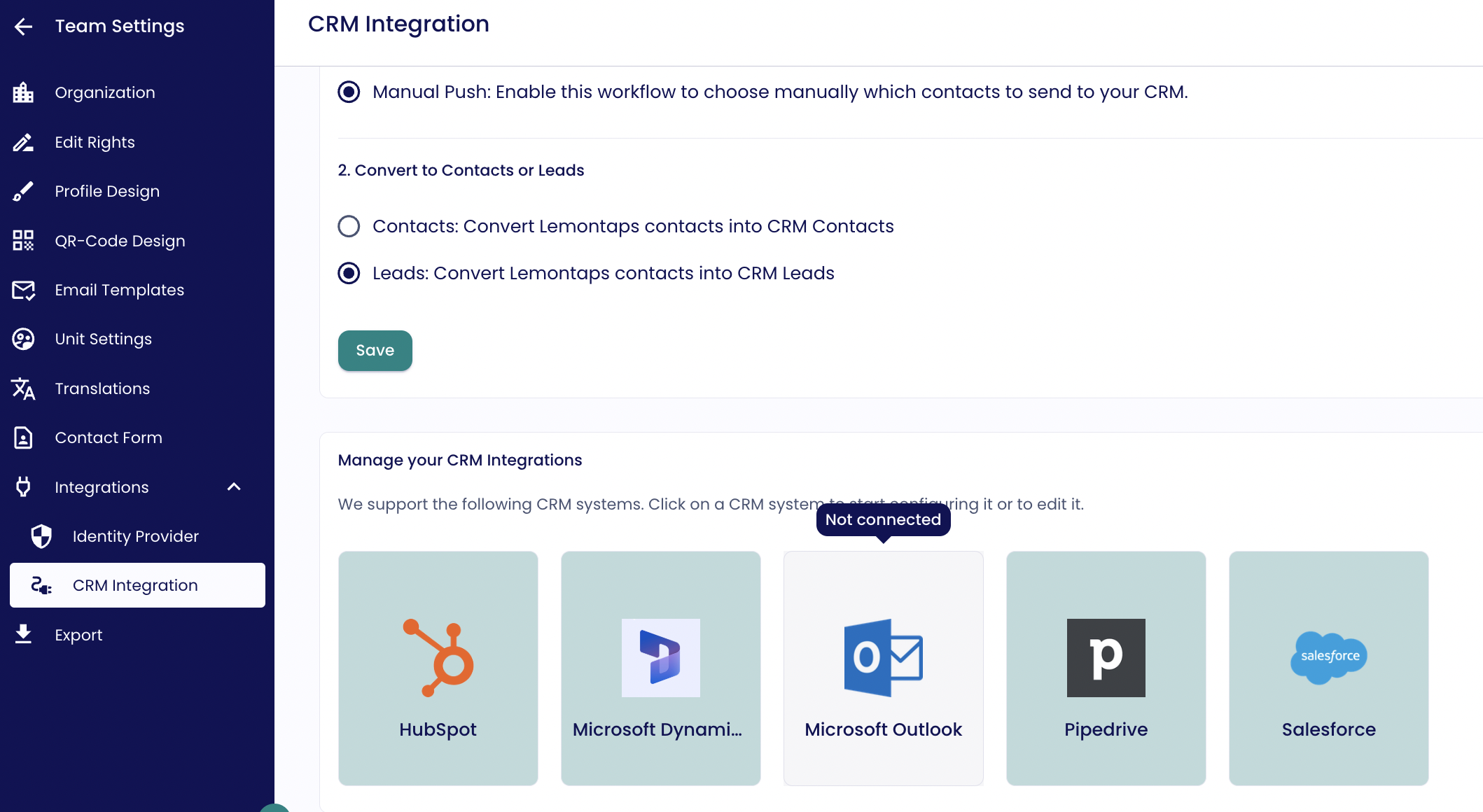Click the Organization building icon

click(x=23, y=92)
